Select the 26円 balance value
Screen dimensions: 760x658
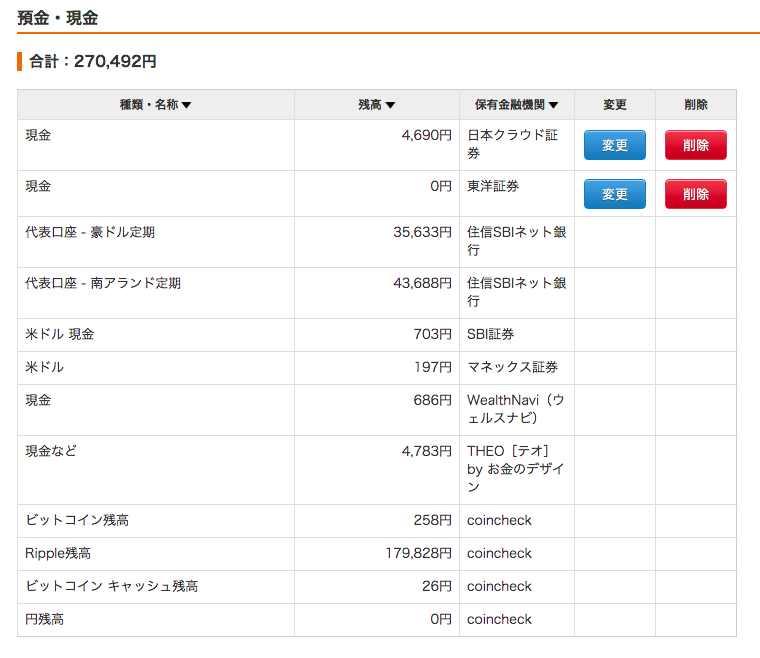click(437, 586)
